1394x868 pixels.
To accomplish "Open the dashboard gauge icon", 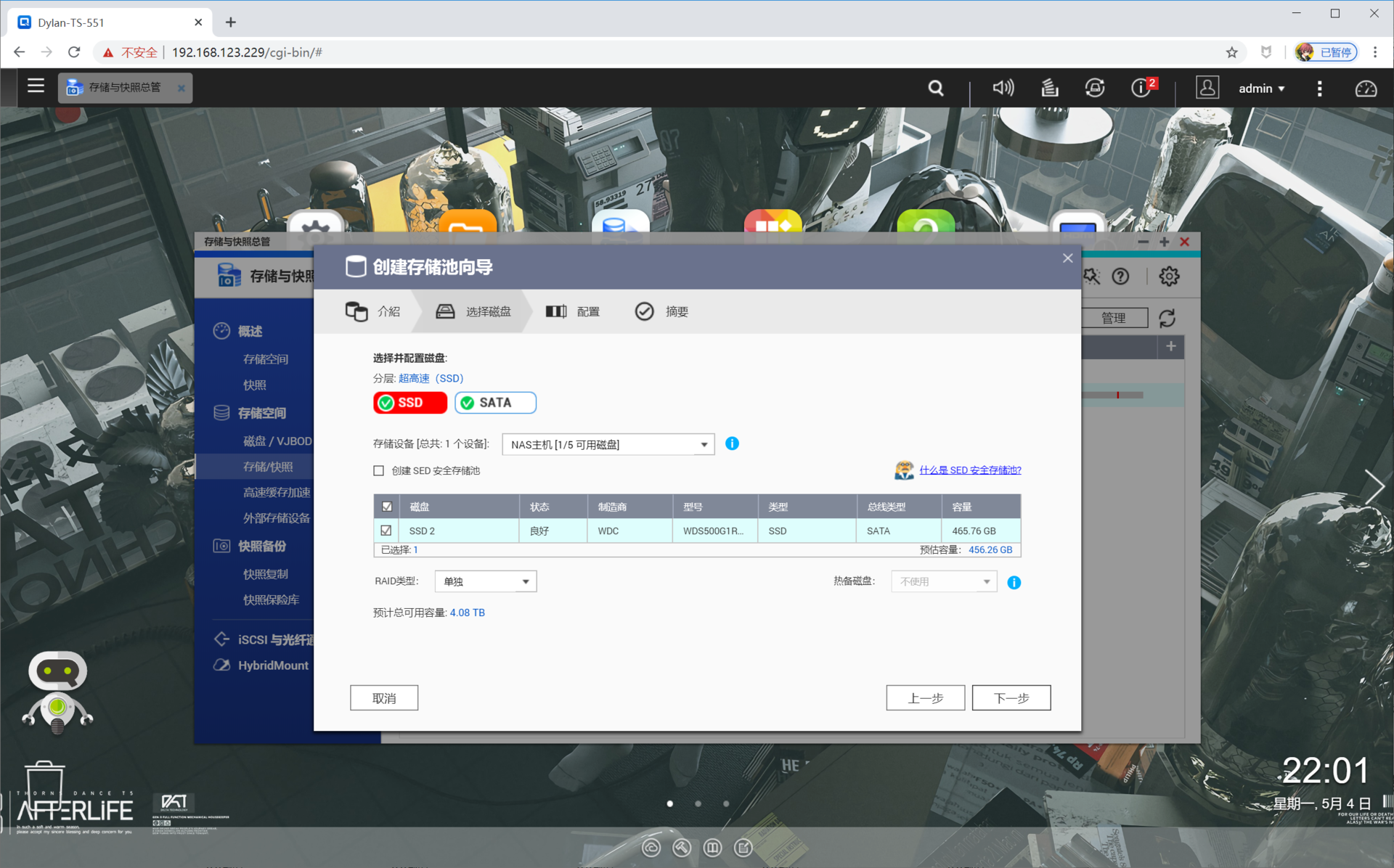I will tap(1366, 89).
